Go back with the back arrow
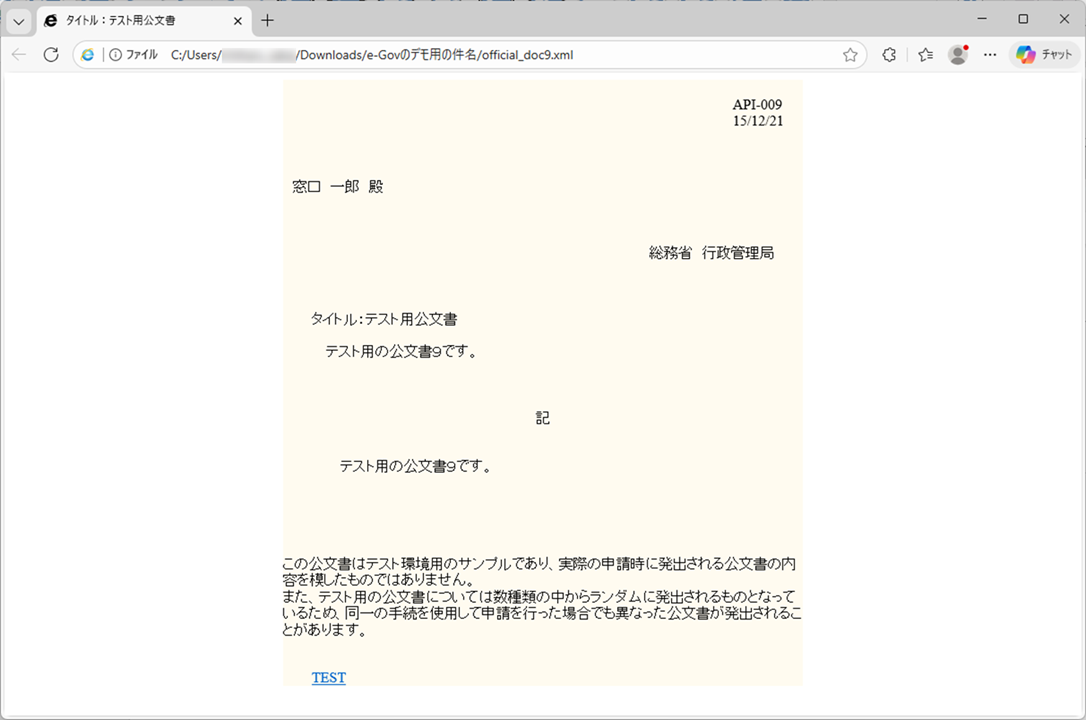This screenshot has height=720, width=1086. click(x=19, y=55)
